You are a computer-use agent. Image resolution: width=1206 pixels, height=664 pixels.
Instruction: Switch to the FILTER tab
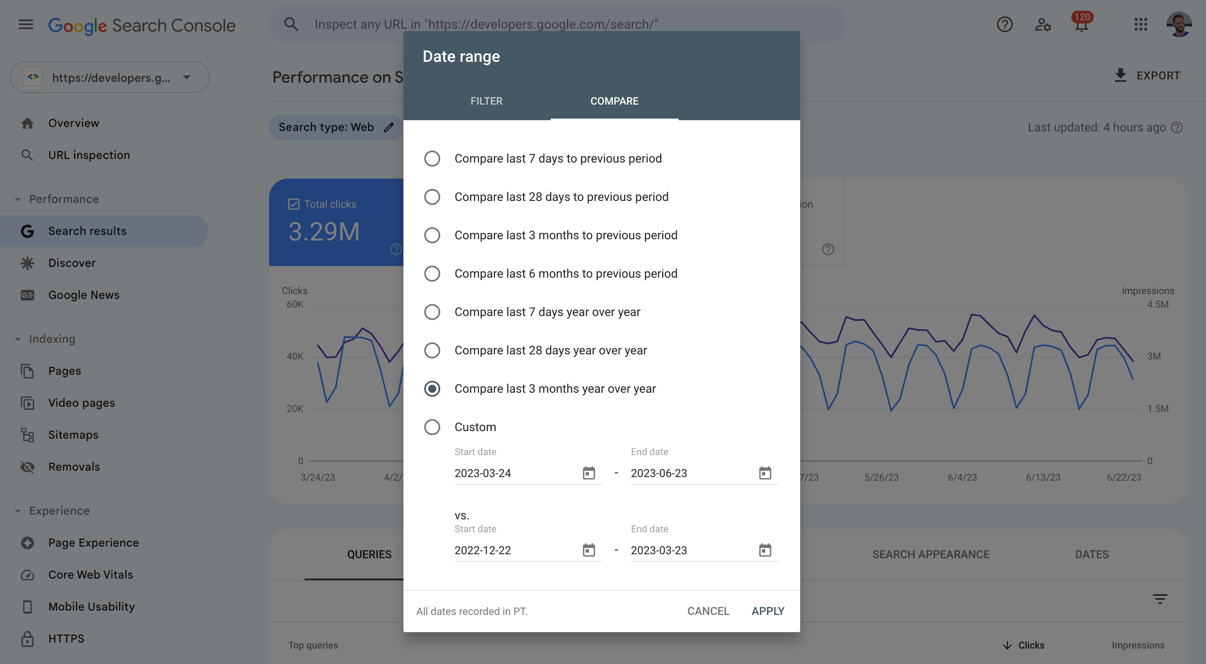486,100
